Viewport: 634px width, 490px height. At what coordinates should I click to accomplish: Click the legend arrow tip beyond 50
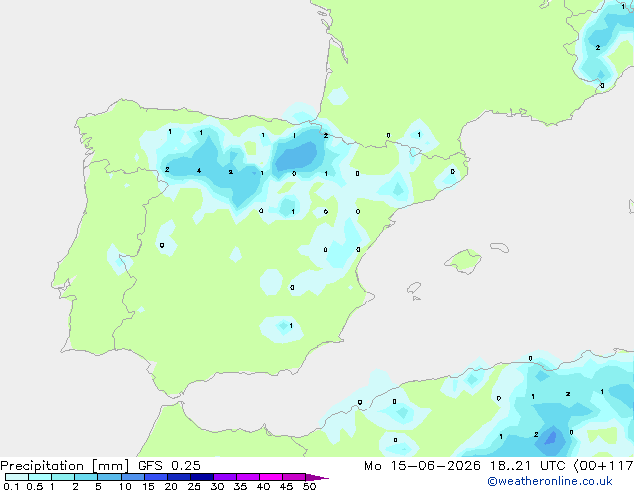317,477
